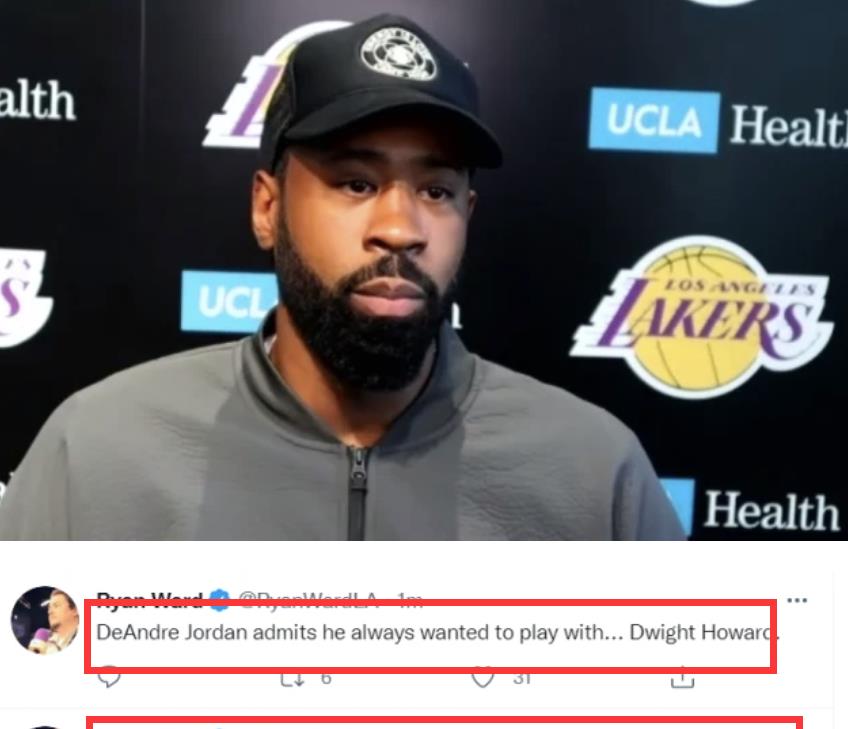
Task: Click the like count of 31
Action: click(x=521, y=678)
